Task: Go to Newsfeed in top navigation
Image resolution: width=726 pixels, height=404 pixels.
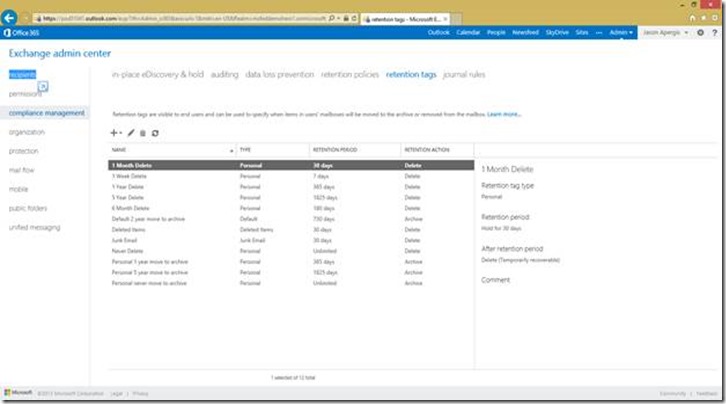Action: (526, 32)
